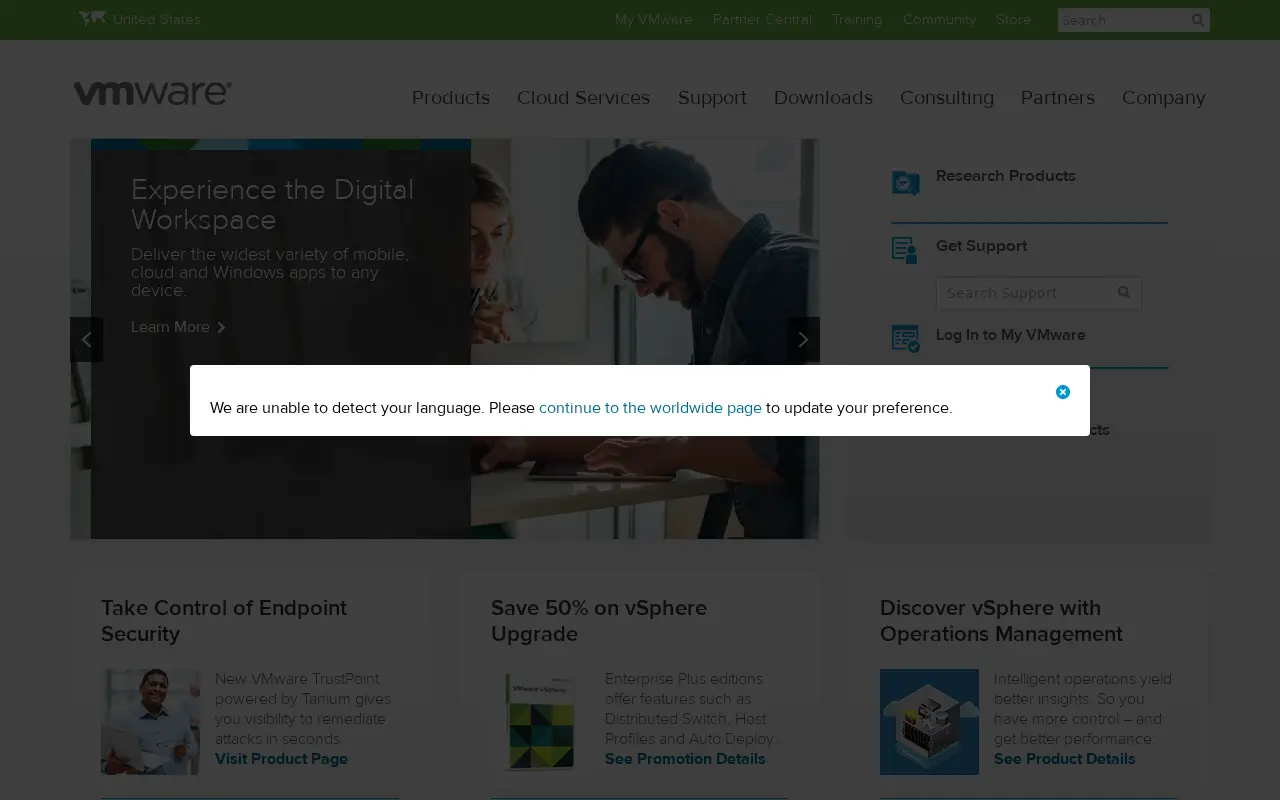Click 'Experience the Digital Workspace' headline
Screen dimensions: 1280x800
272,204
